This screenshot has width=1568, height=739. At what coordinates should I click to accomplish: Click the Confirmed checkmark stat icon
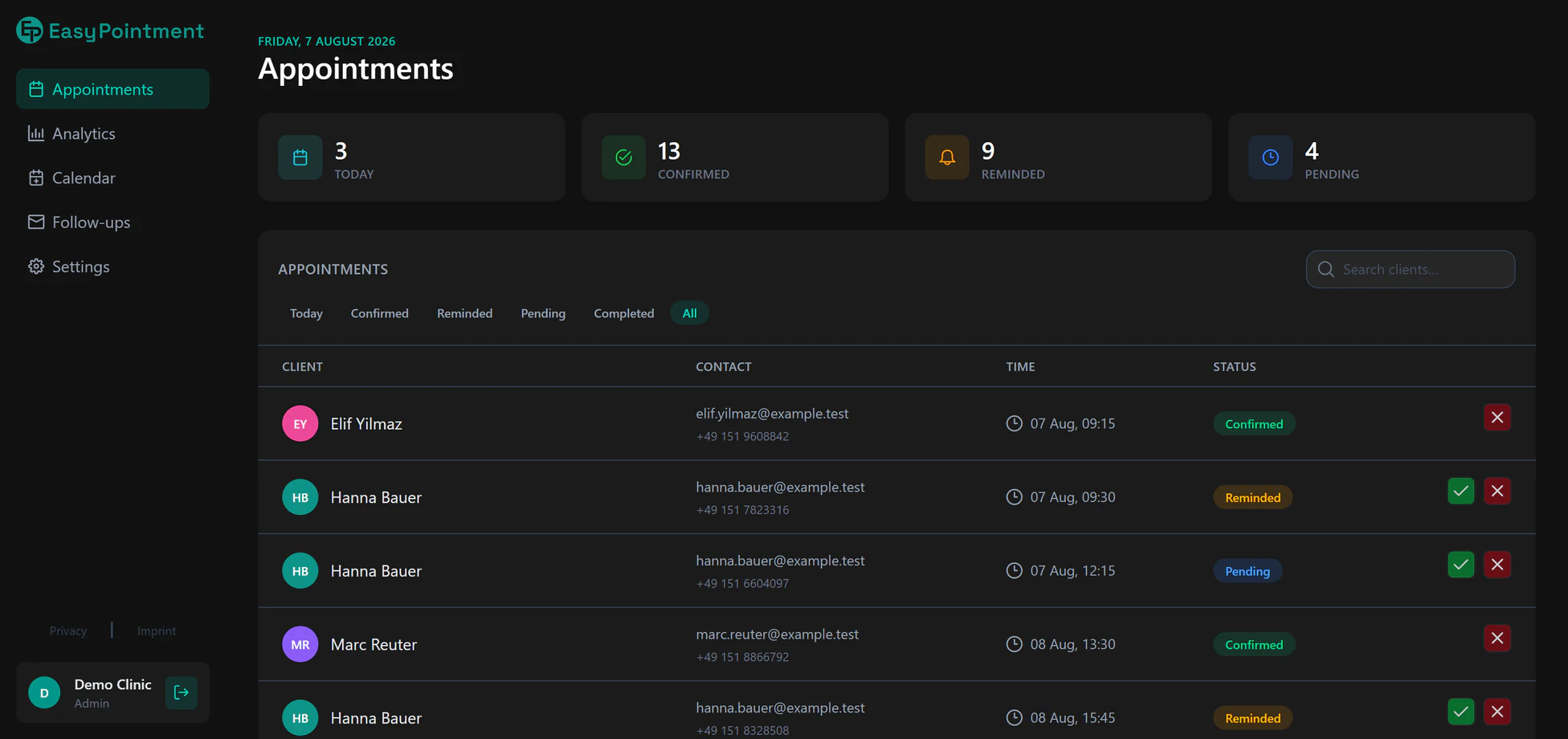(623, 157)
